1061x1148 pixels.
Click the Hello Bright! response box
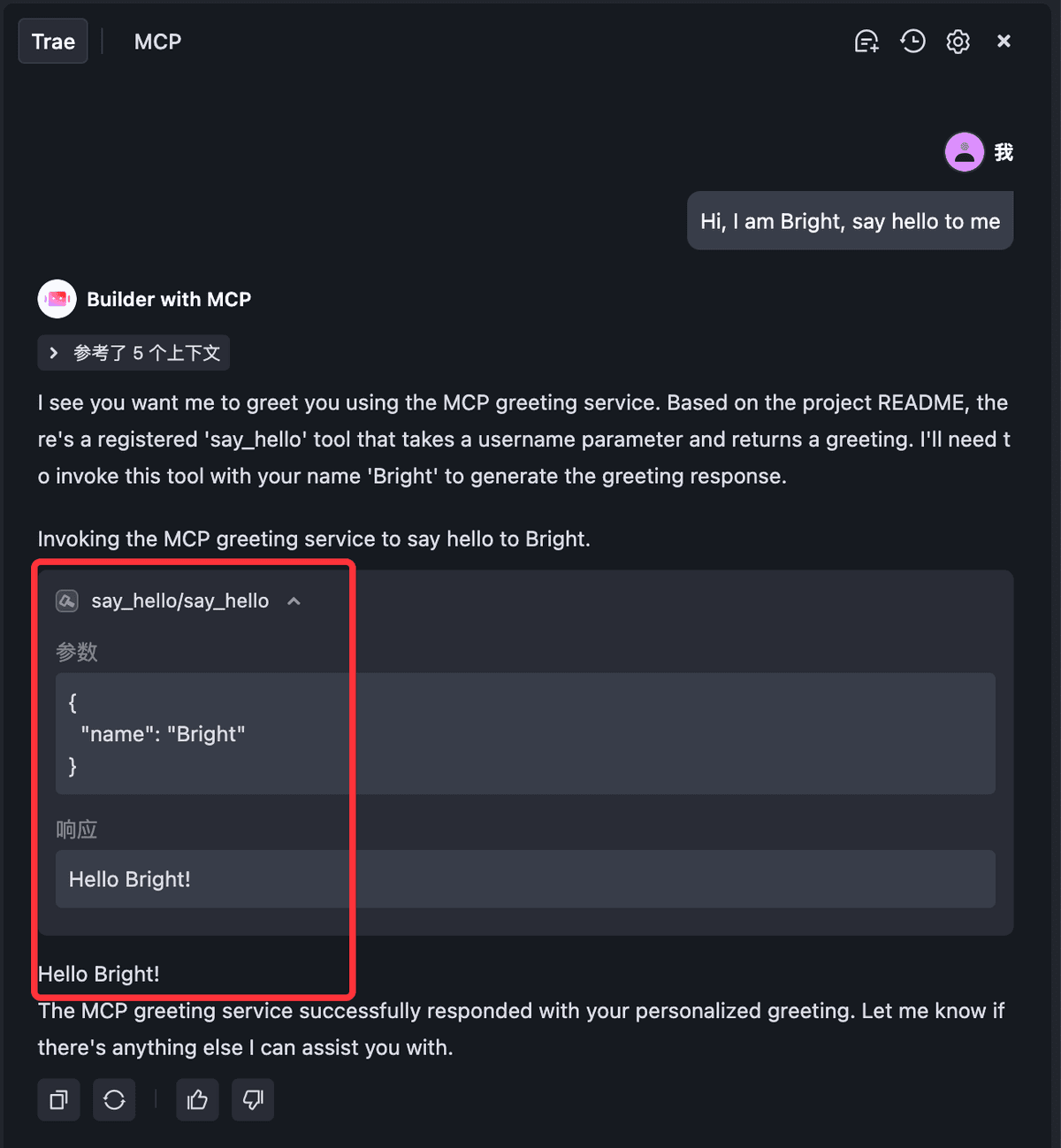(x=525, y=879)
